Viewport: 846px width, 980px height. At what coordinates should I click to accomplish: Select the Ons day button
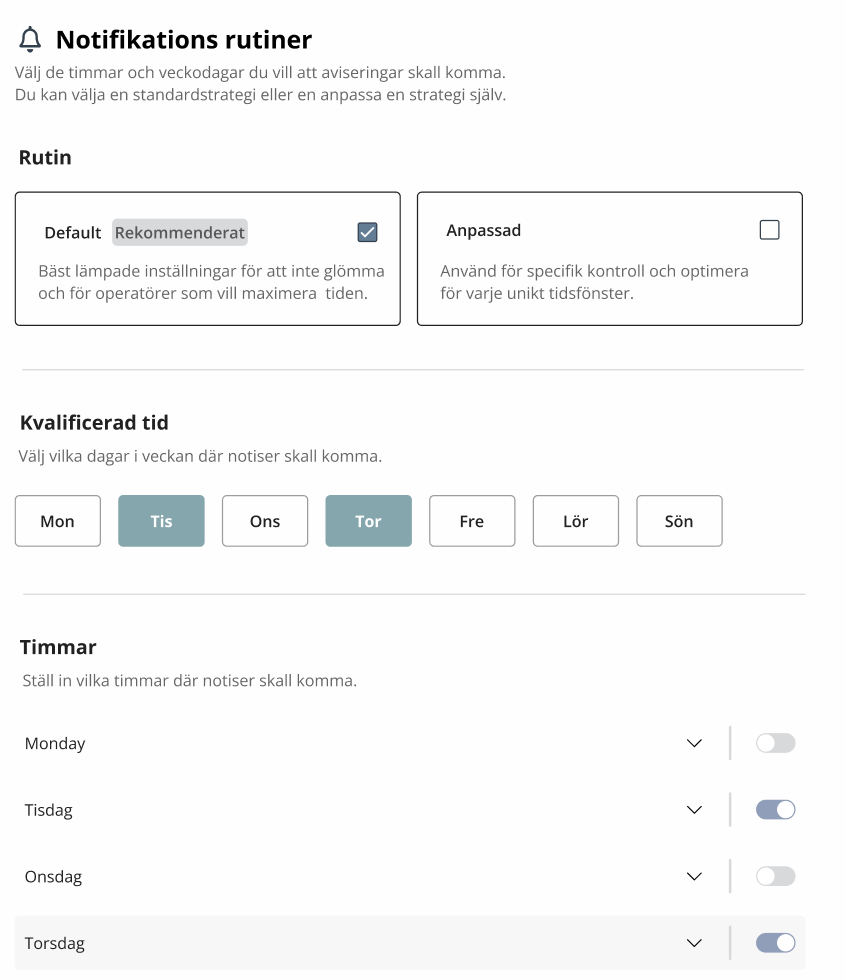click(x=265, y=521)
